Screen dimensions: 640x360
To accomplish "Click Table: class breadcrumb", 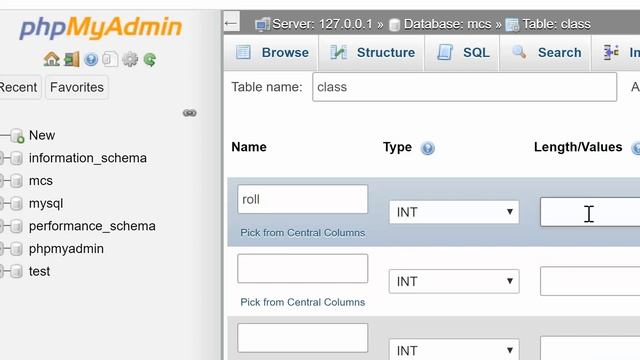I will coord(556,24).
